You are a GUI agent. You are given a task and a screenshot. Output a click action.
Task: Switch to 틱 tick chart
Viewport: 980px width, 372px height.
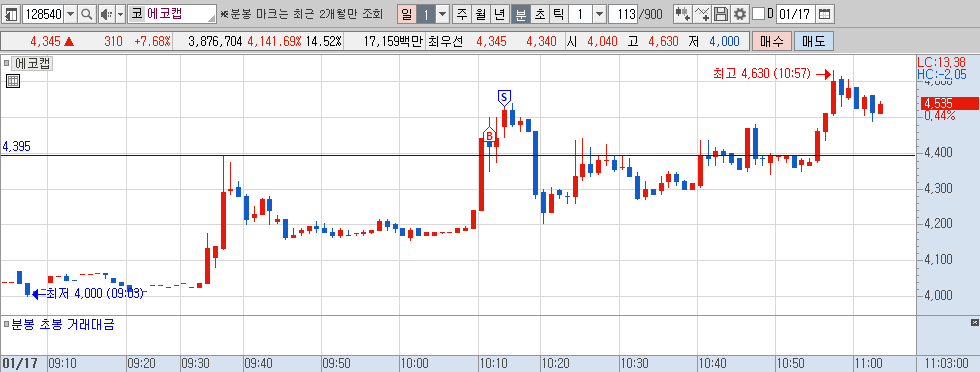tap(558, 14)
